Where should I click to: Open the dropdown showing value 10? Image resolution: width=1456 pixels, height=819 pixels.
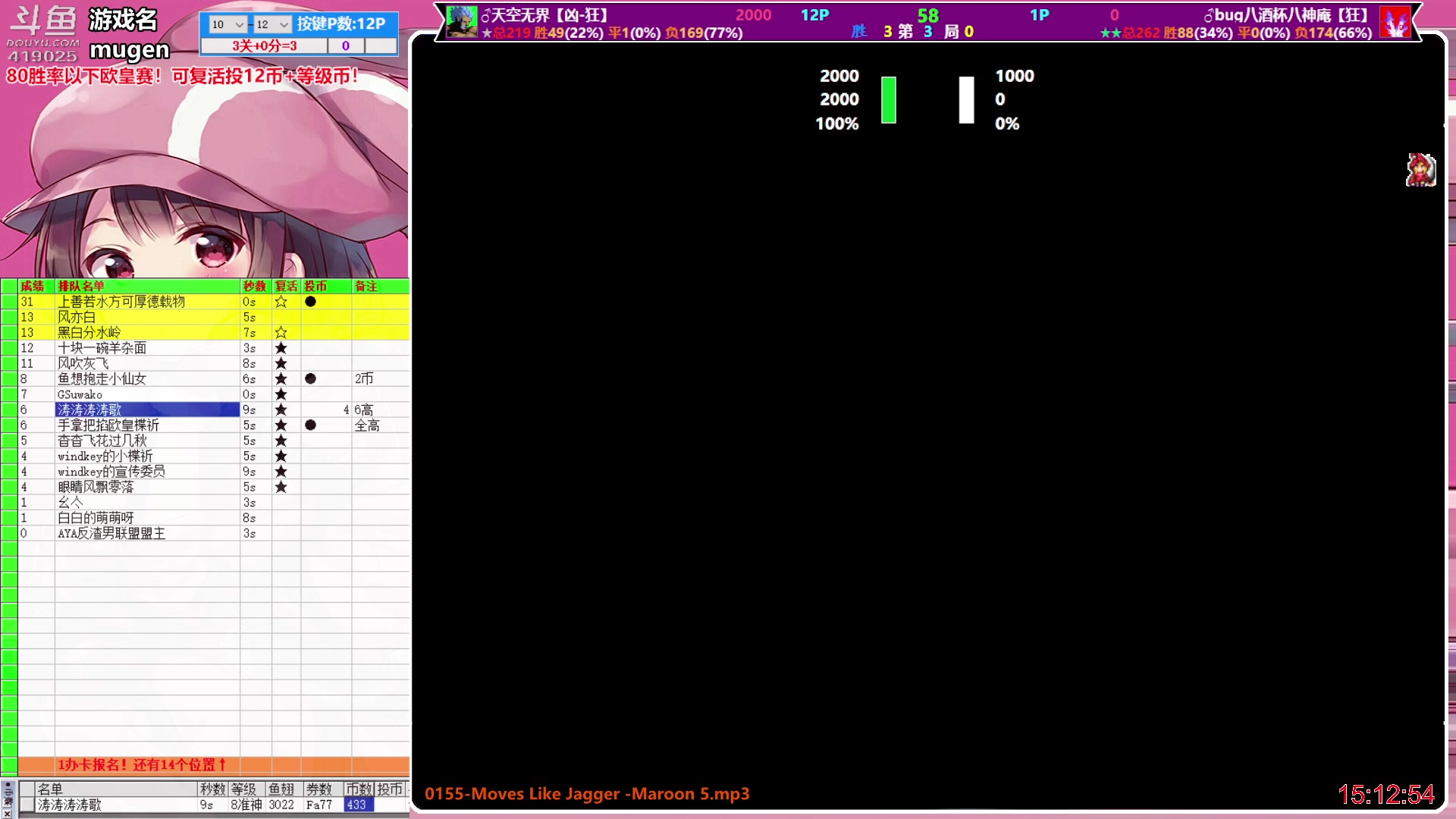click(227, 24)
